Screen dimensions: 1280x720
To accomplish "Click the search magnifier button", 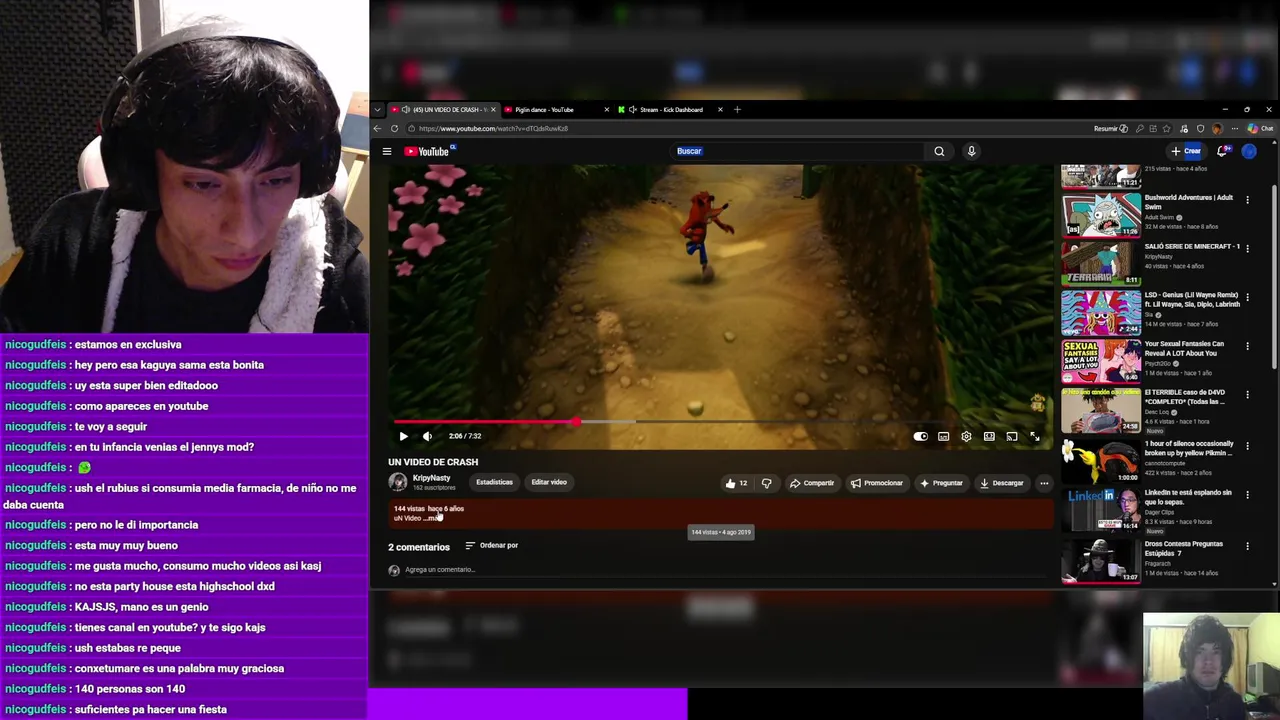I will tap(939, 151).
